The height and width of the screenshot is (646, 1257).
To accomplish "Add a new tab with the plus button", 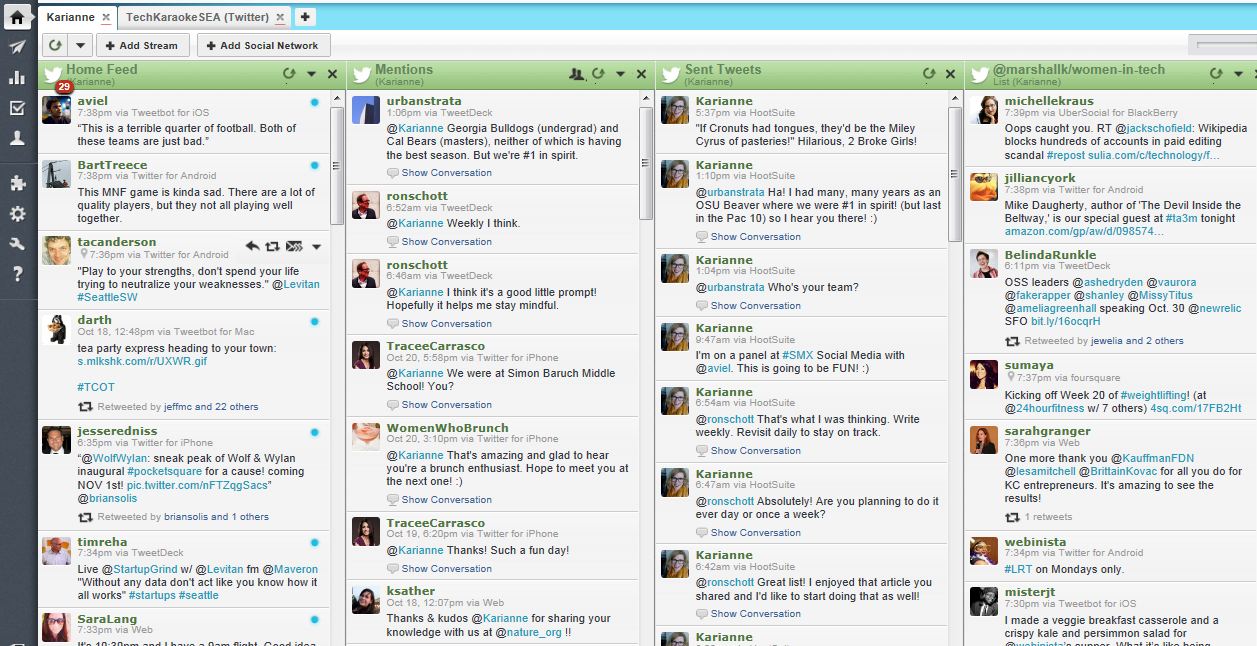I will point(305,17).
